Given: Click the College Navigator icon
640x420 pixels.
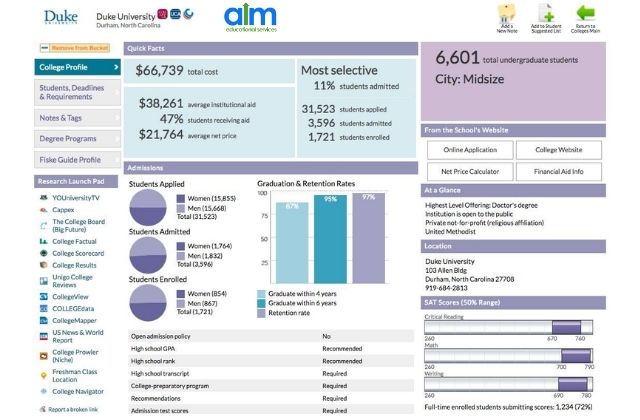Looking at the screenshot, I should (42, 392).
